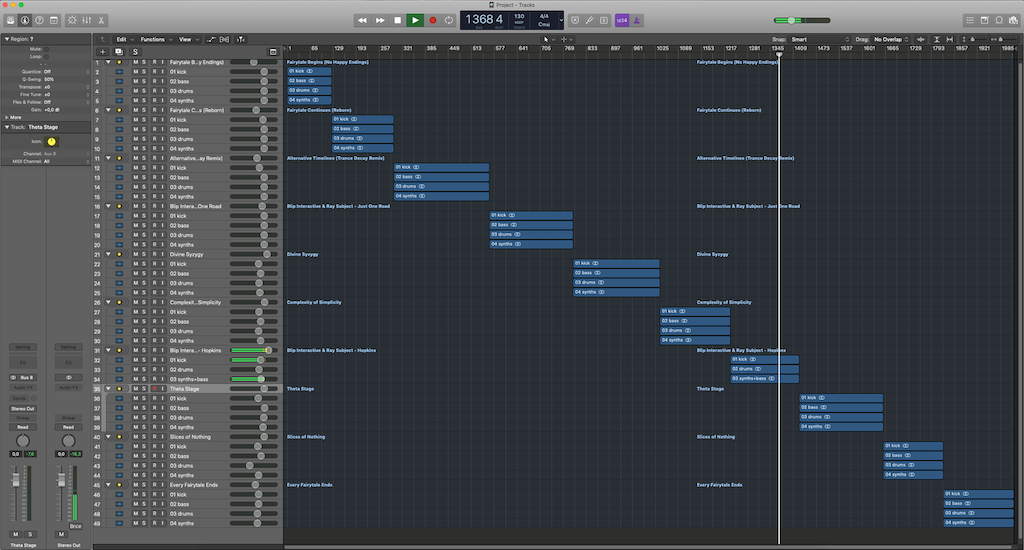Screen dimensions: 1024x550
Task: Expand the More section in Region inspector
Action: pos(12,117)
